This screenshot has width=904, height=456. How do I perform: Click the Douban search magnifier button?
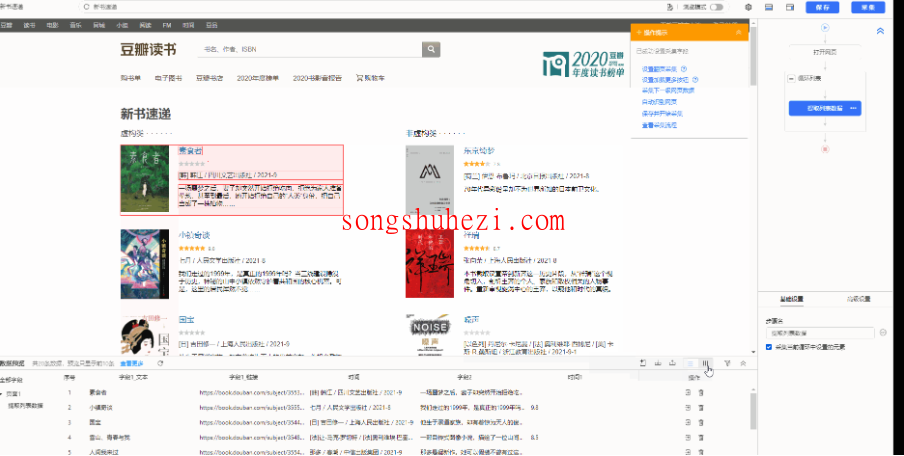pos(431,49)
